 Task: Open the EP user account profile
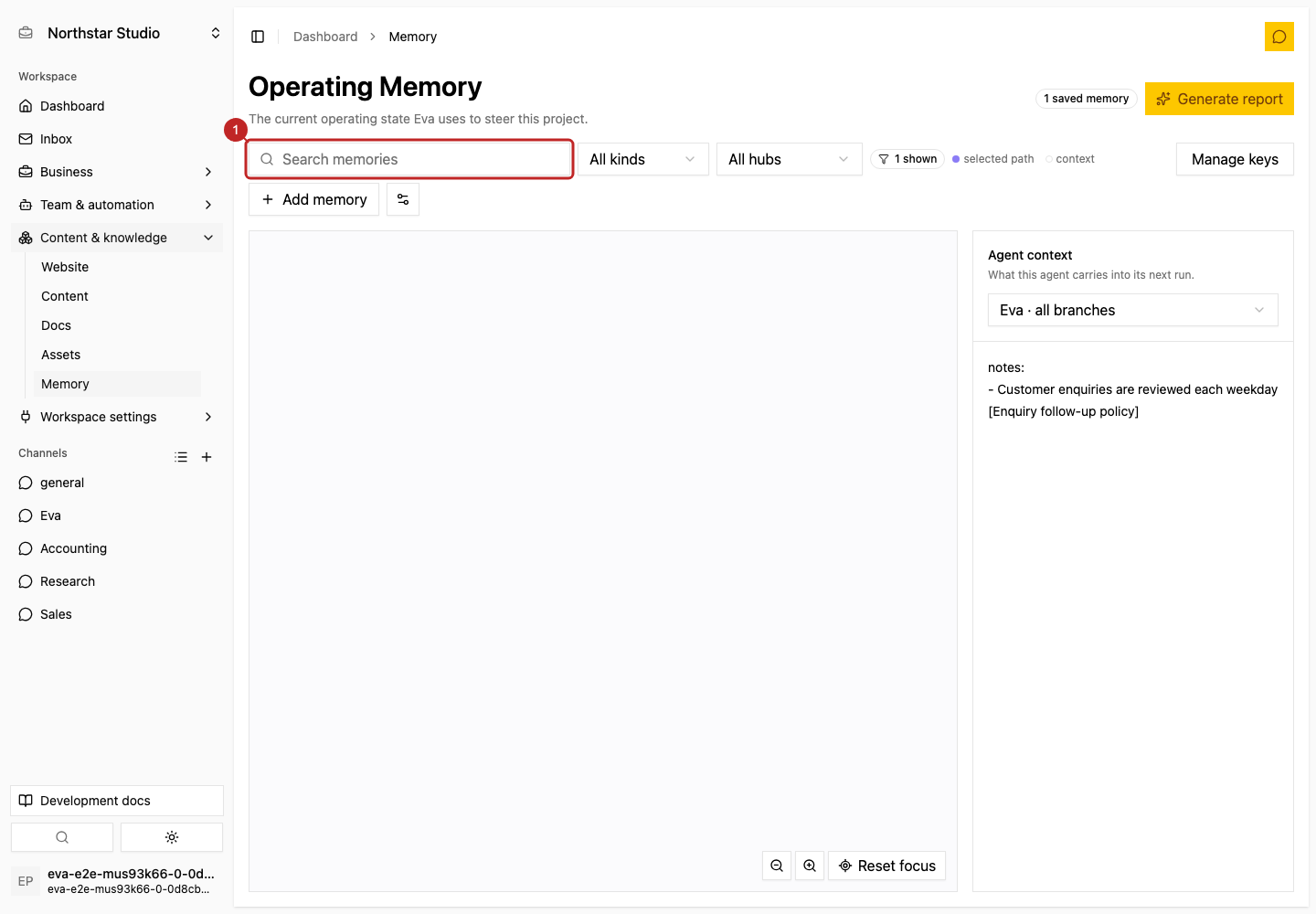(x=117, y=881)
